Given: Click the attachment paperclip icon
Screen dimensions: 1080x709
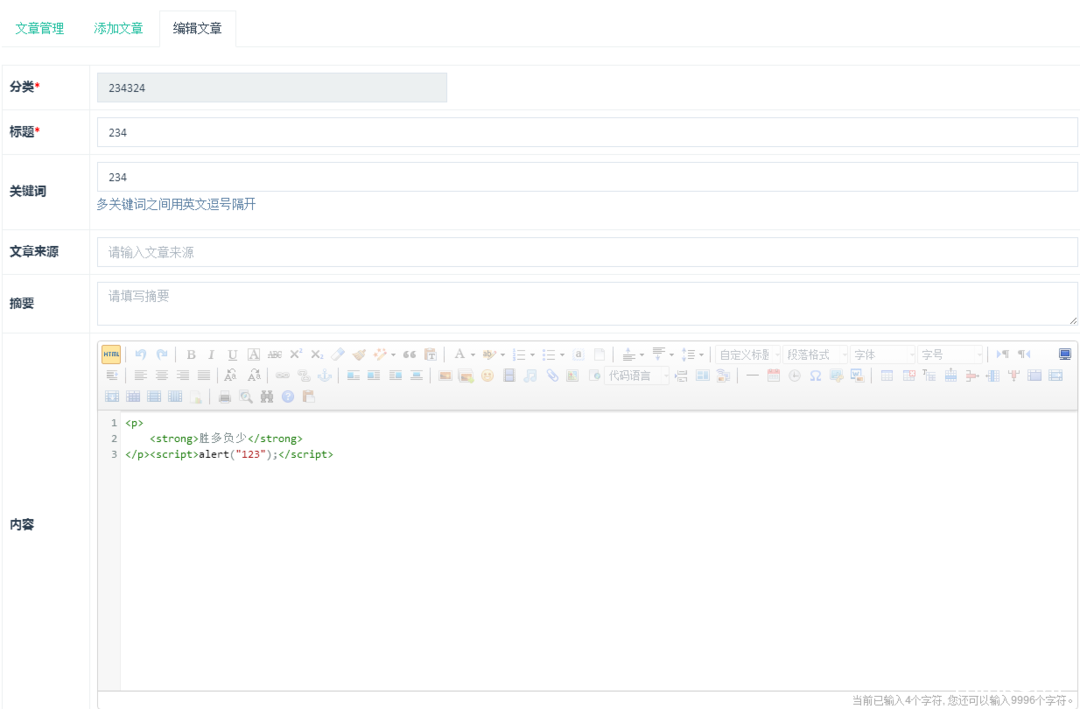Looking at the screenshot, I should tap(552, 376).
